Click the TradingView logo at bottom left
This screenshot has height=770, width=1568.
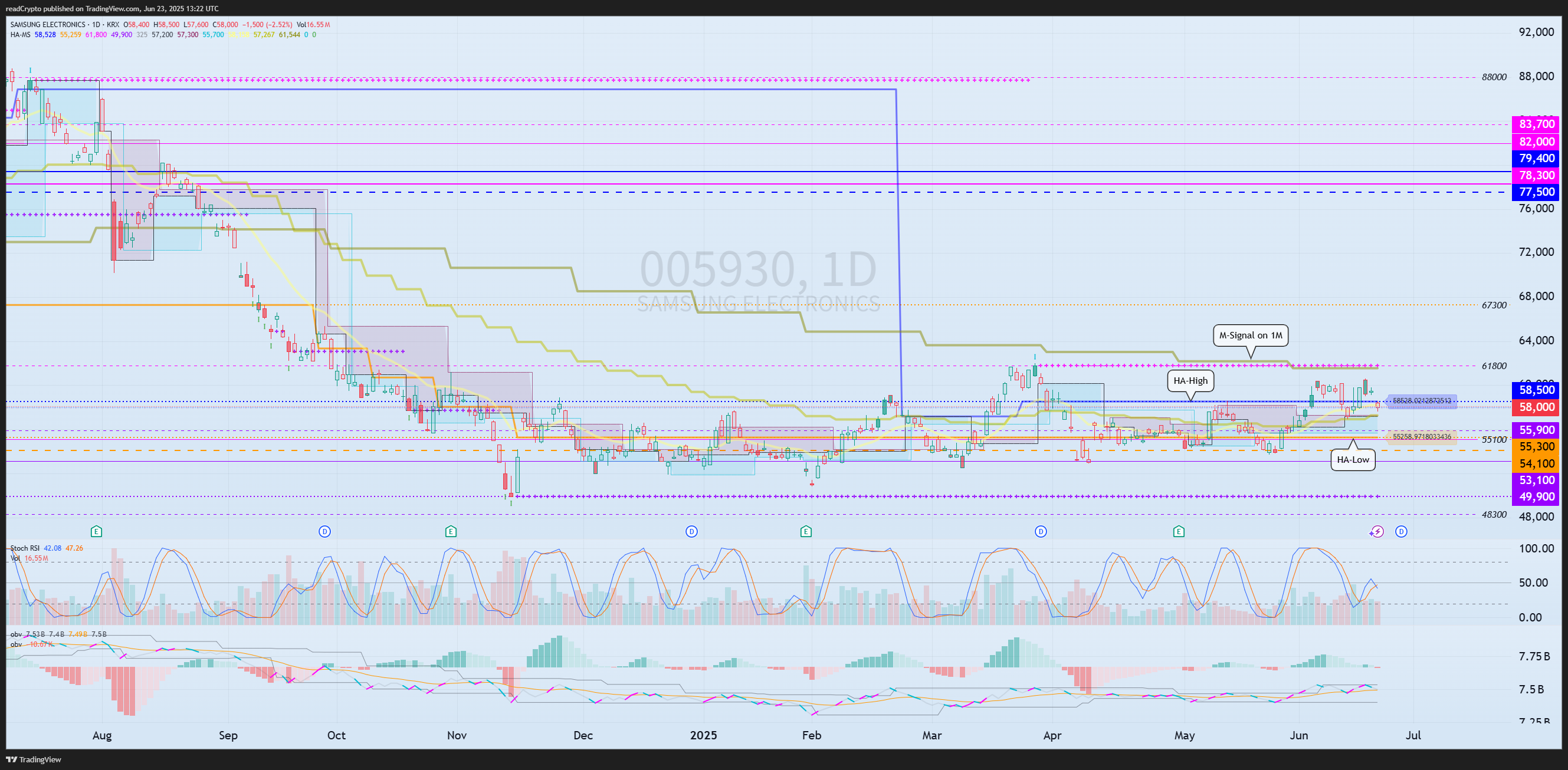point(34,759)
